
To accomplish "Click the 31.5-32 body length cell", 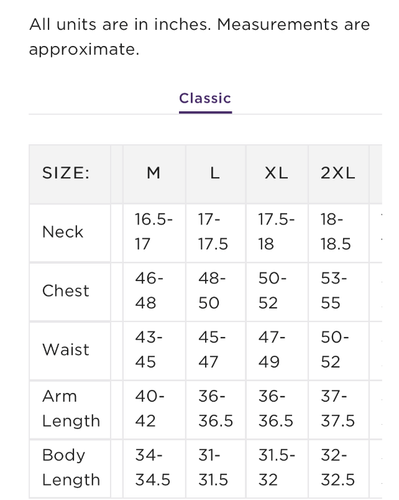I will (x=277, y=468).
